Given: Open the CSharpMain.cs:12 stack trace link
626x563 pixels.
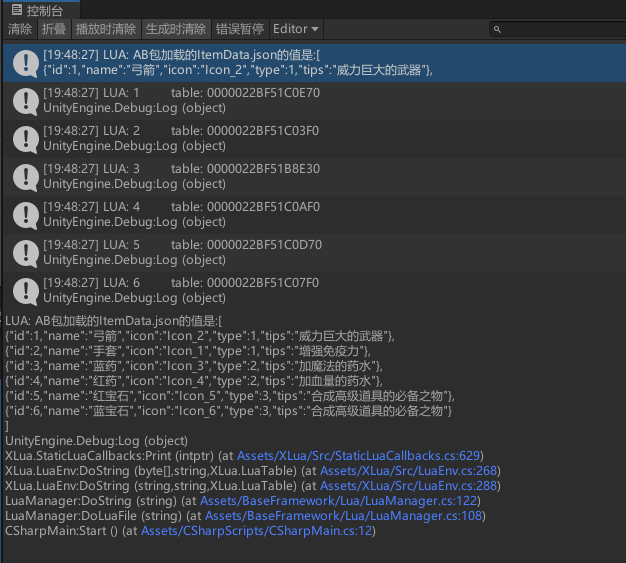Looking at the screenshot, I should 257,531.
